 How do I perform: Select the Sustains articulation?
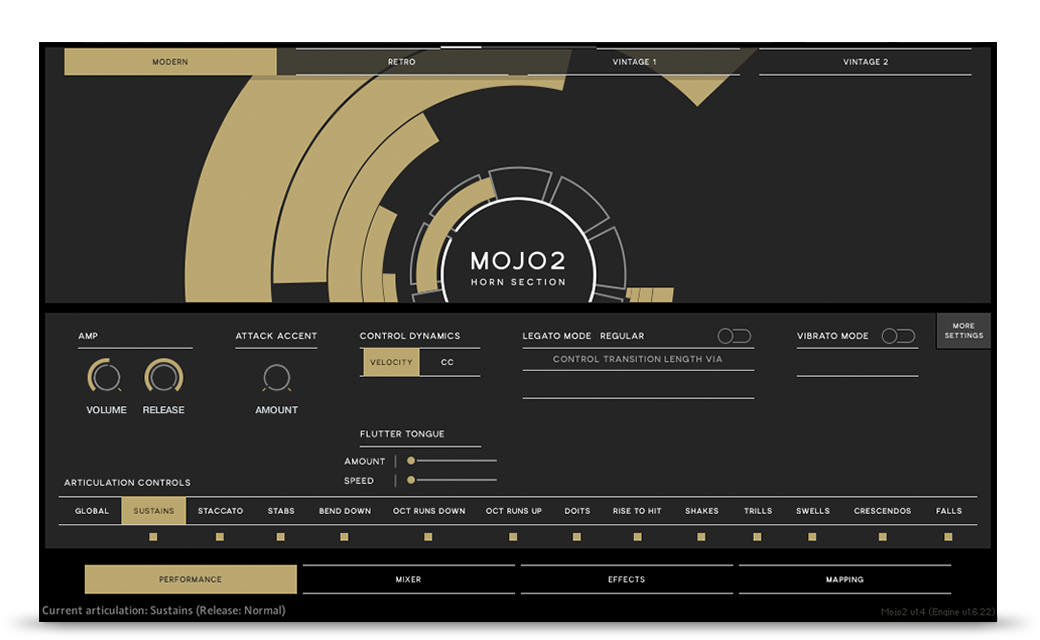(x=154, y=511)
